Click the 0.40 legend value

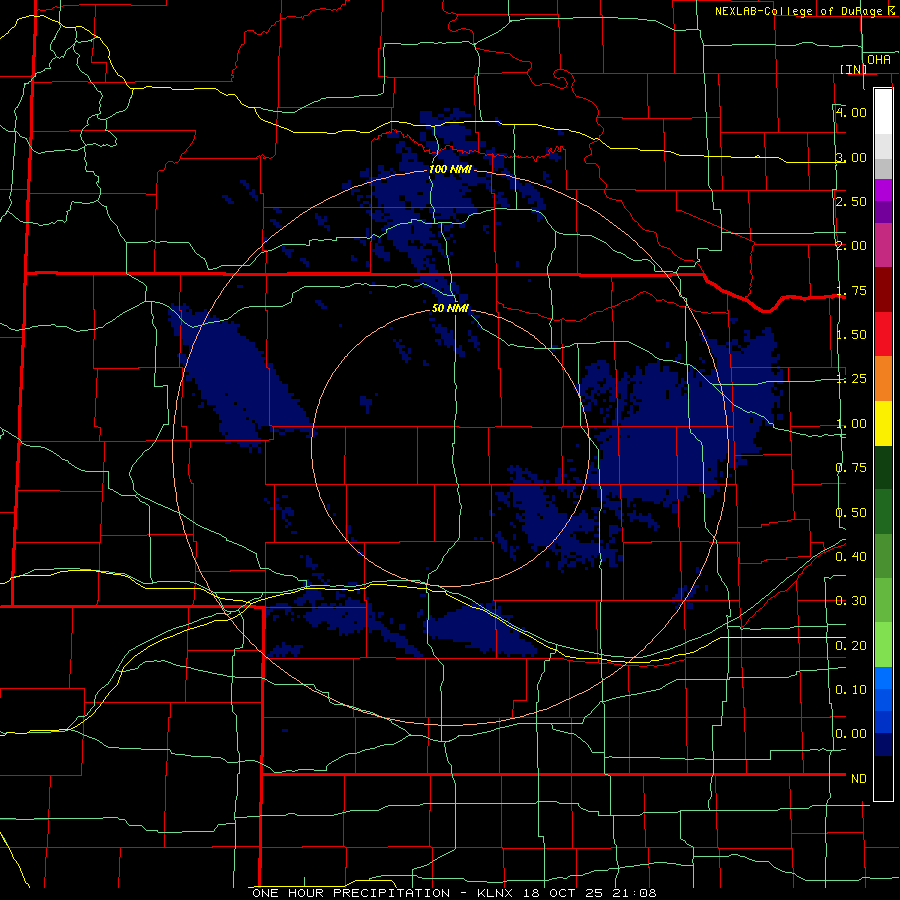point(851,557)
